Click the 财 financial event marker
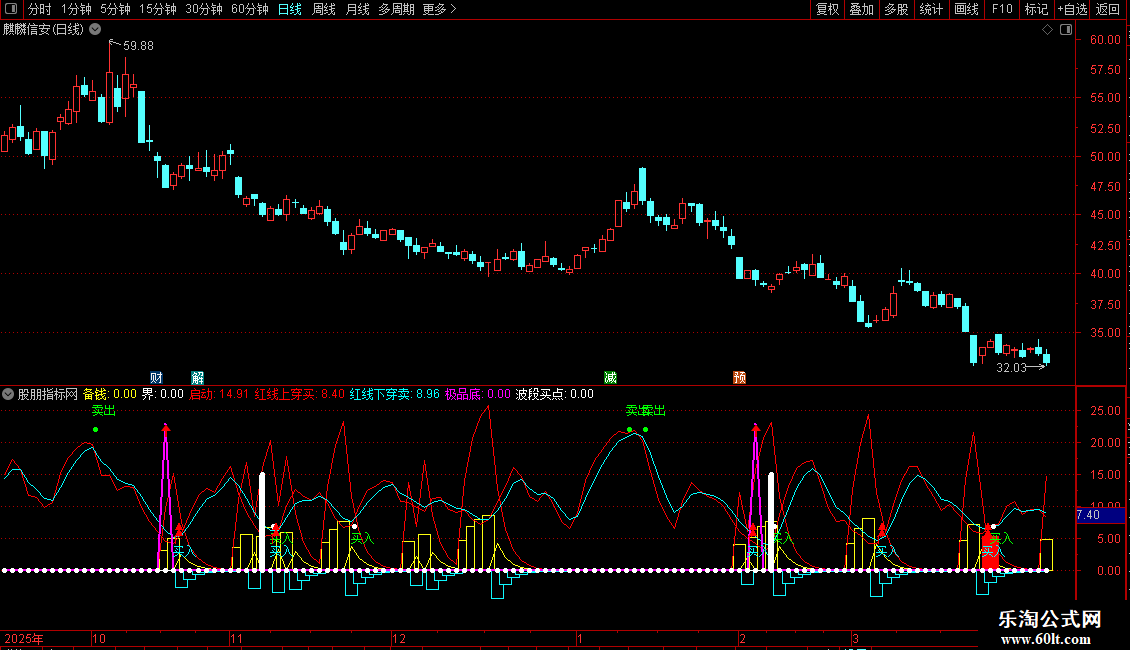The width and height of the screenshot is (1130, 650). [156, 377]
